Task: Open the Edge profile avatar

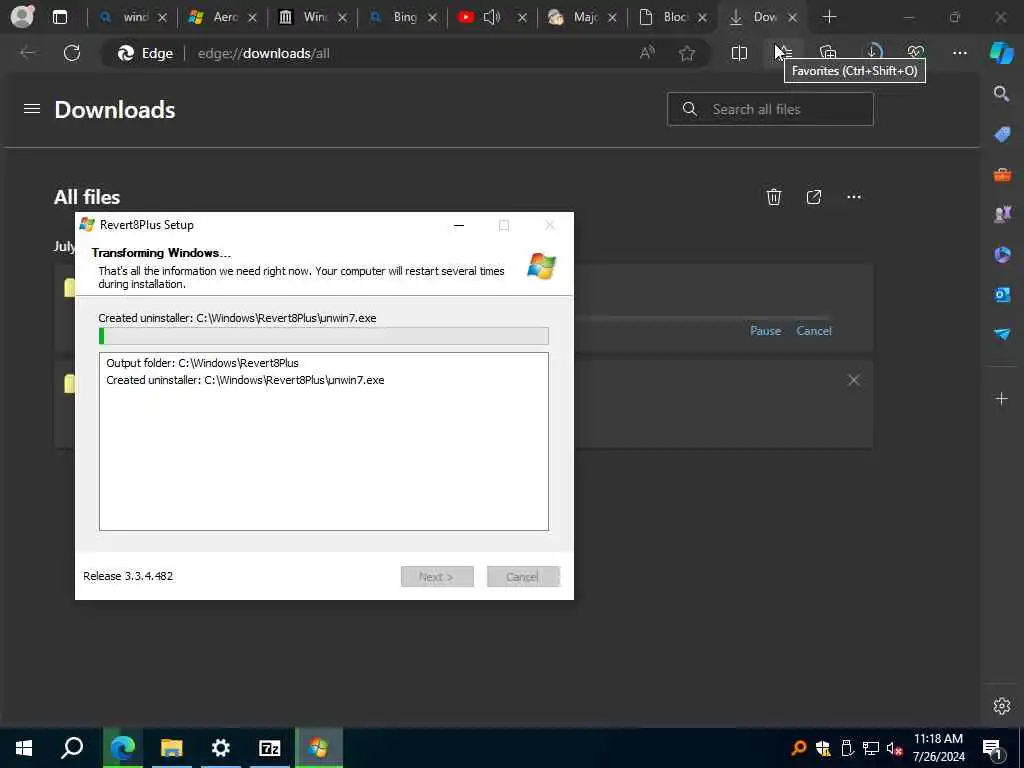Action: coord(22,17)
